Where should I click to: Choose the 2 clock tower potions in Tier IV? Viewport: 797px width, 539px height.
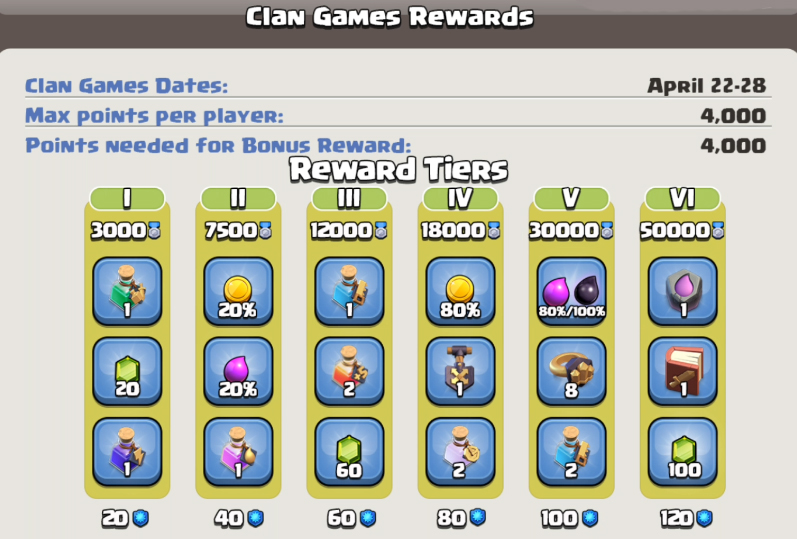460,452
